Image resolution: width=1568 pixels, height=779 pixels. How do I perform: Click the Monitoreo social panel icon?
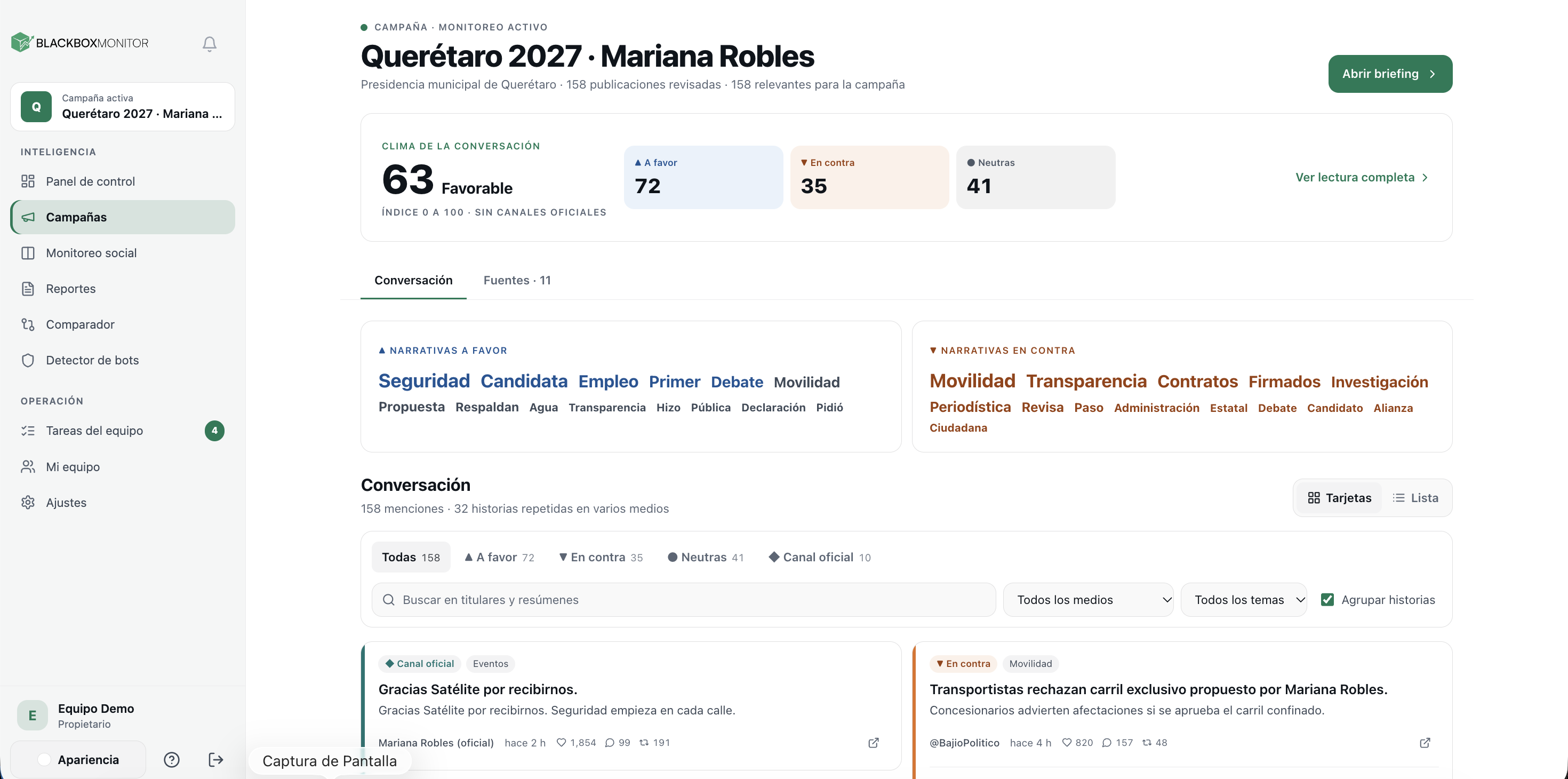pos(28,253)
